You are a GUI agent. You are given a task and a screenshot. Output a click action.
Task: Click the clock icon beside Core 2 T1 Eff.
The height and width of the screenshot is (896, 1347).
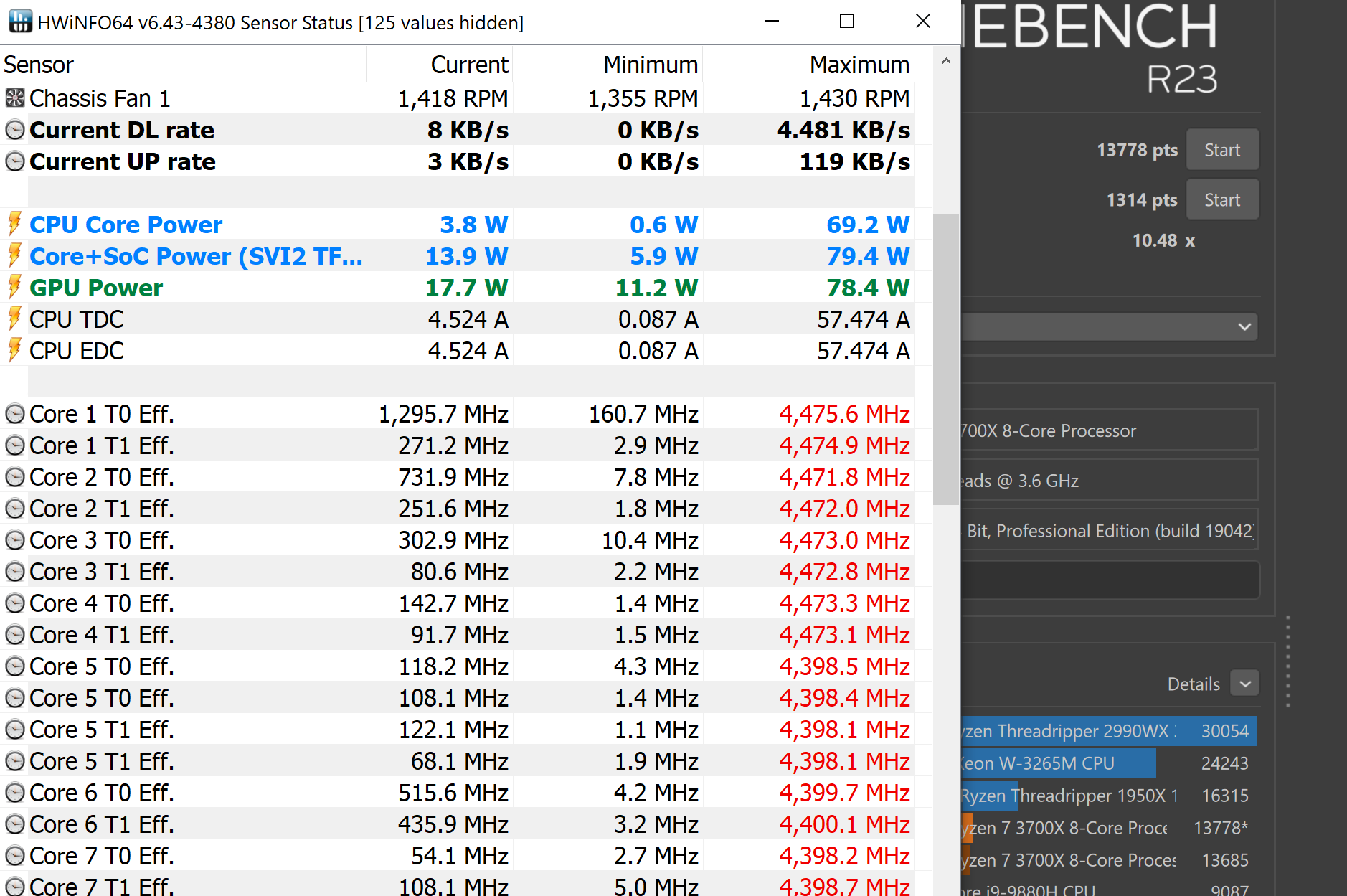14,509
